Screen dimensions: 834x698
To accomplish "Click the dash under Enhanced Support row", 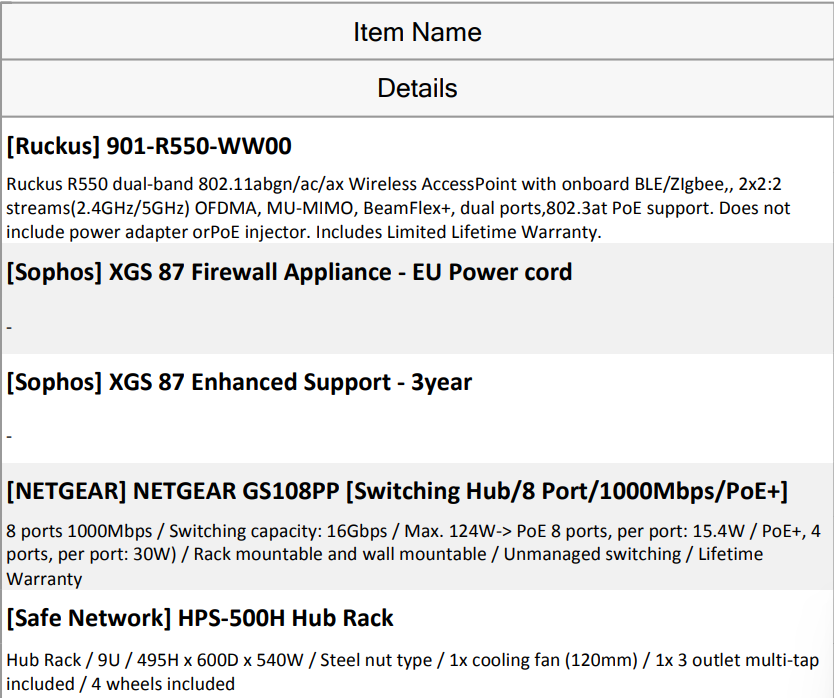I will (x=9, y=437).
